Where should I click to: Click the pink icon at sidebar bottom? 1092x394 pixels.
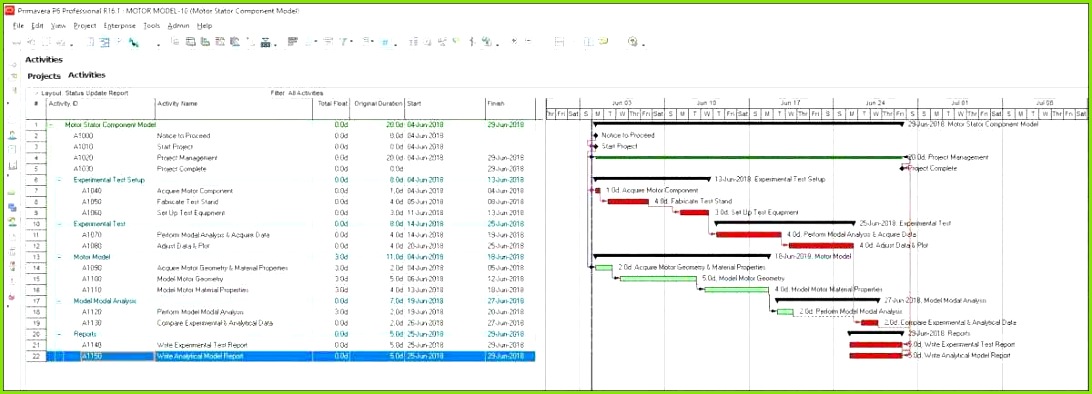[12, 297]
